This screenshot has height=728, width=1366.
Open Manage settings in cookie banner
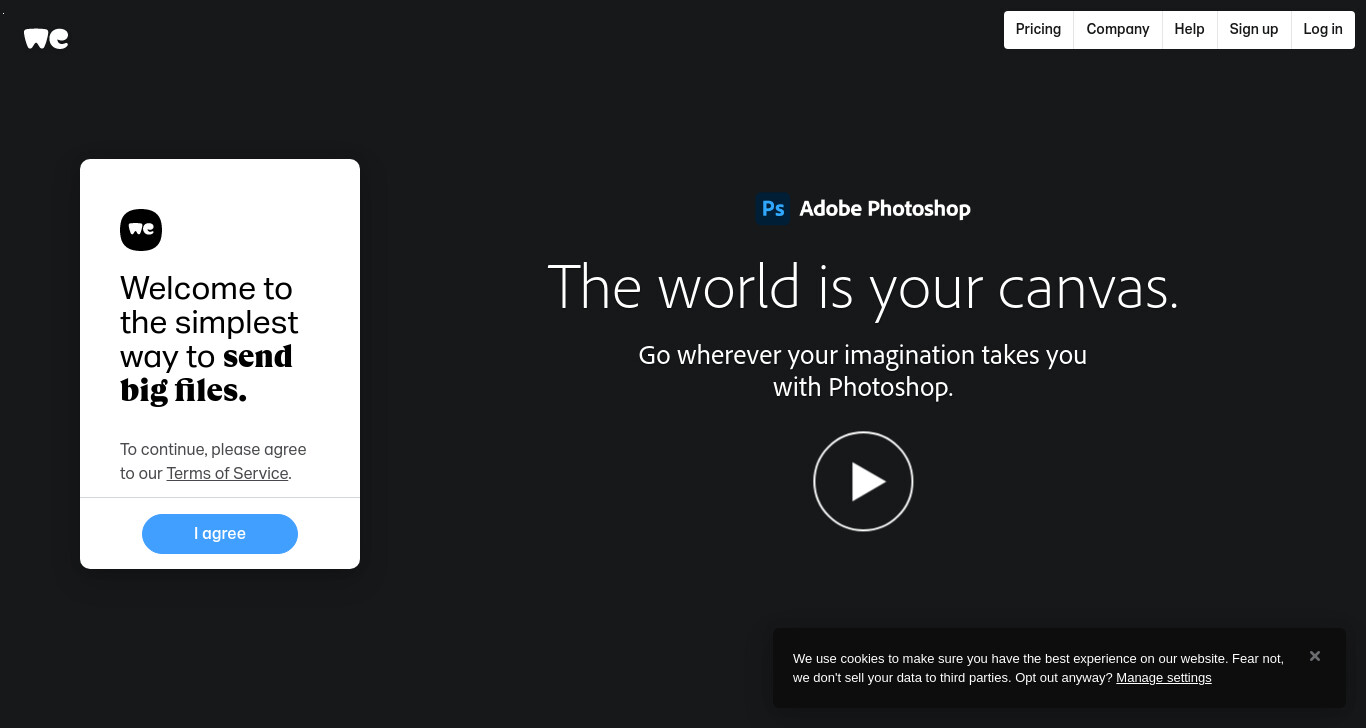1163,677
